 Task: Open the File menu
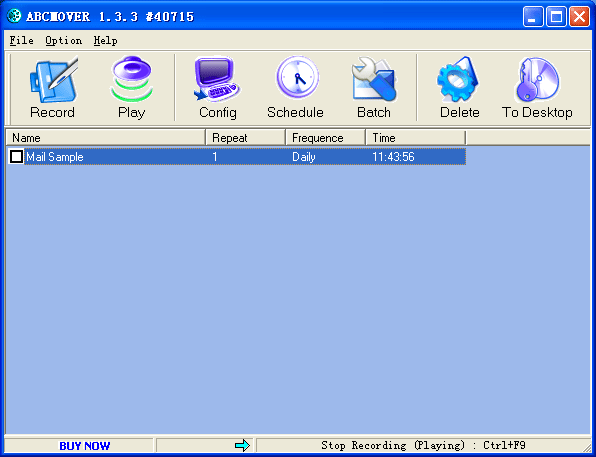pyautogui.click(x=22, y=40)
